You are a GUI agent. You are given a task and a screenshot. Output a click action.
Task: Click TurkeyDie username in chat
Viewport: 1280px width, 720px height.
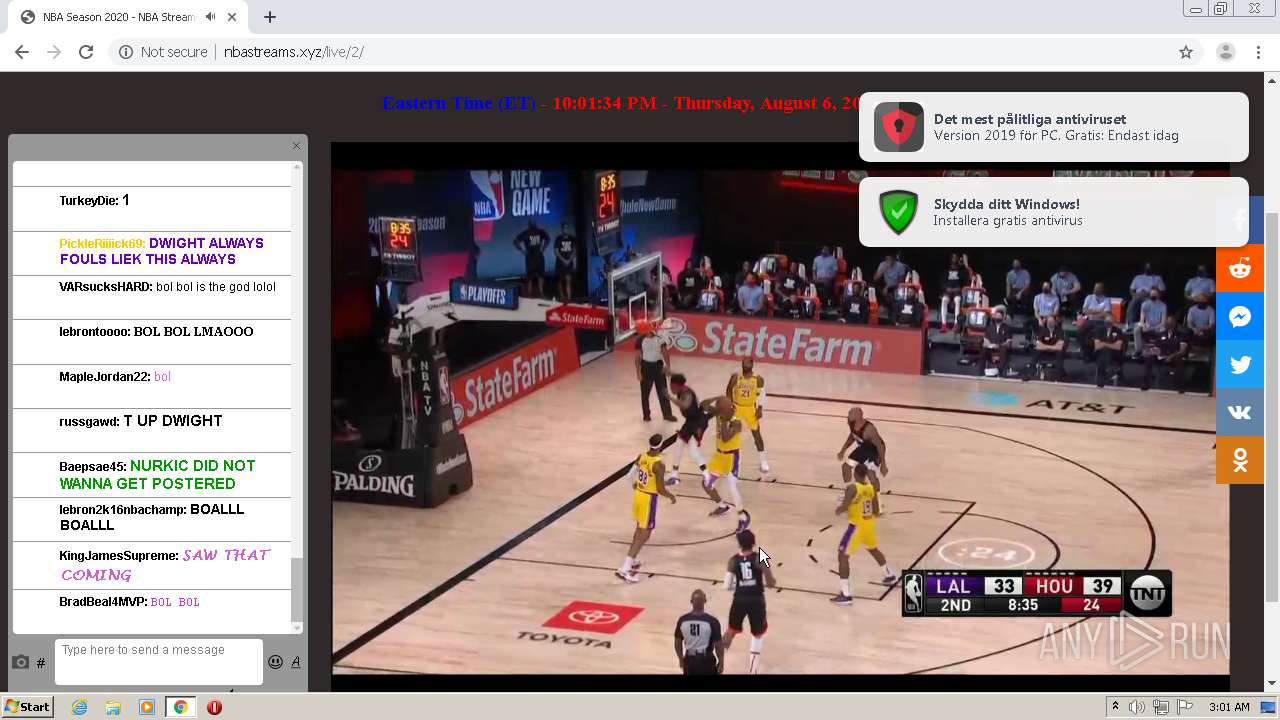point(87,201)
